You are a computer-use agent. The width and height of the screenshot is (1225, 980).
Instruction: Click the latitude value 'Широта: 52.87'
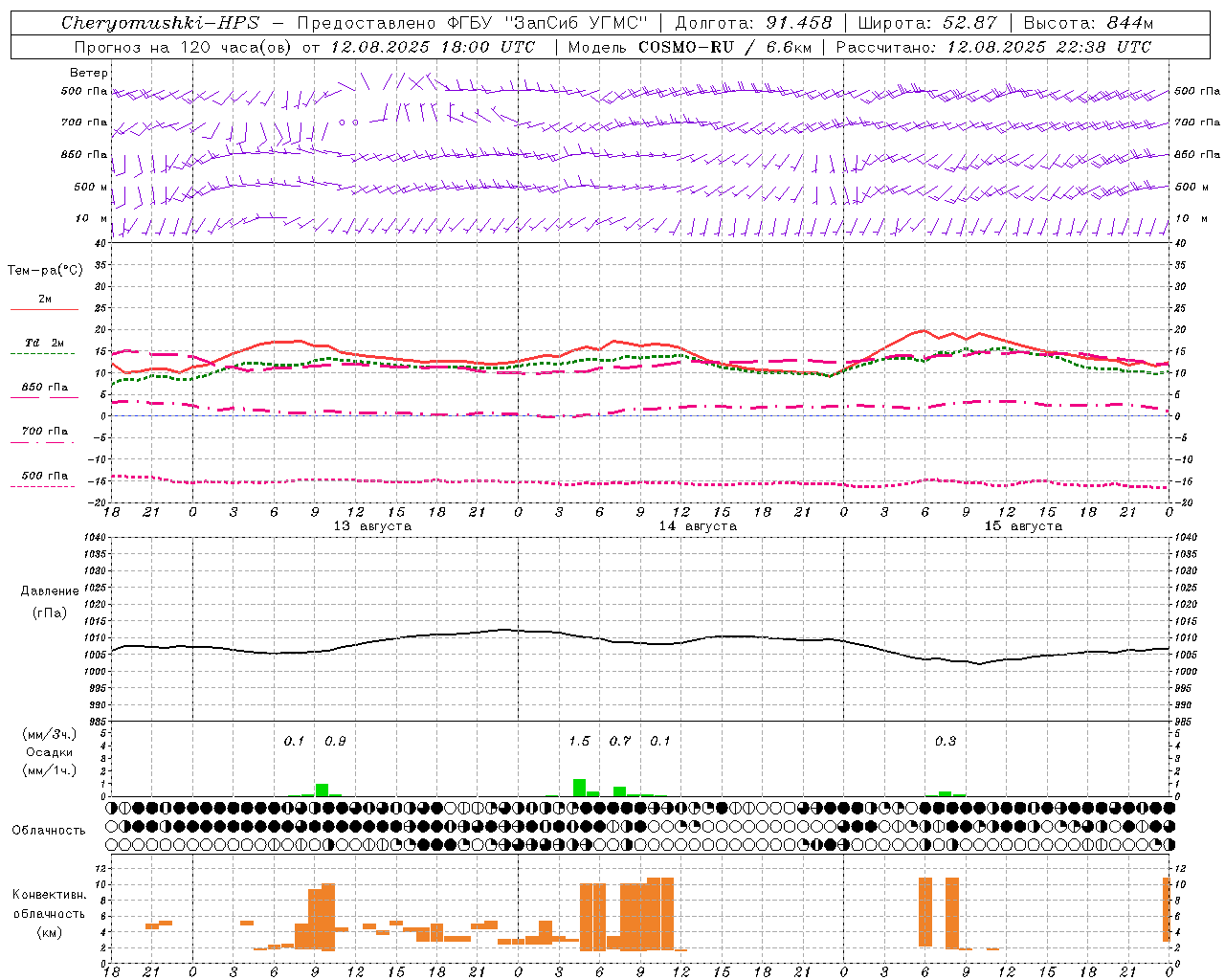(927, 23)
